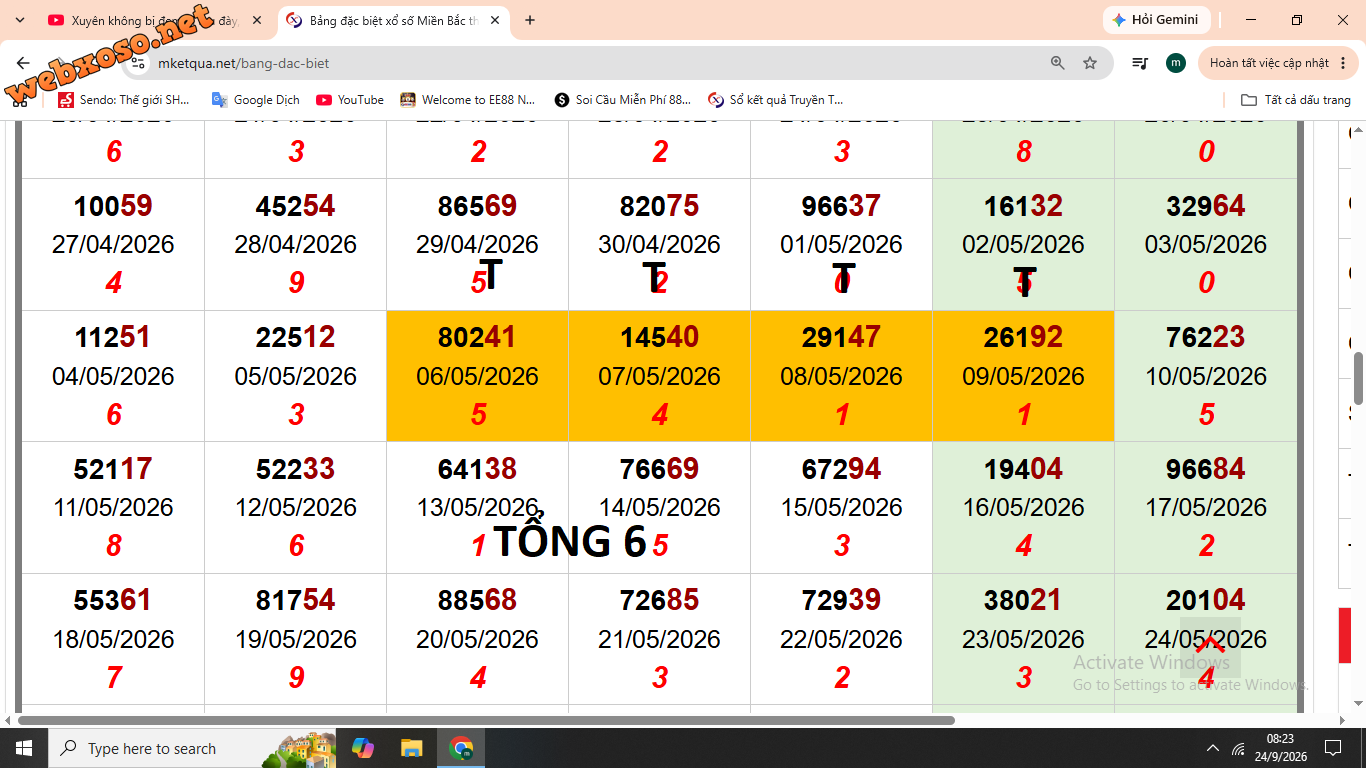This screenshot has width=1366, height=768.
Task: Click the Hỏi Gemini button
Action: coord(1157,20)
